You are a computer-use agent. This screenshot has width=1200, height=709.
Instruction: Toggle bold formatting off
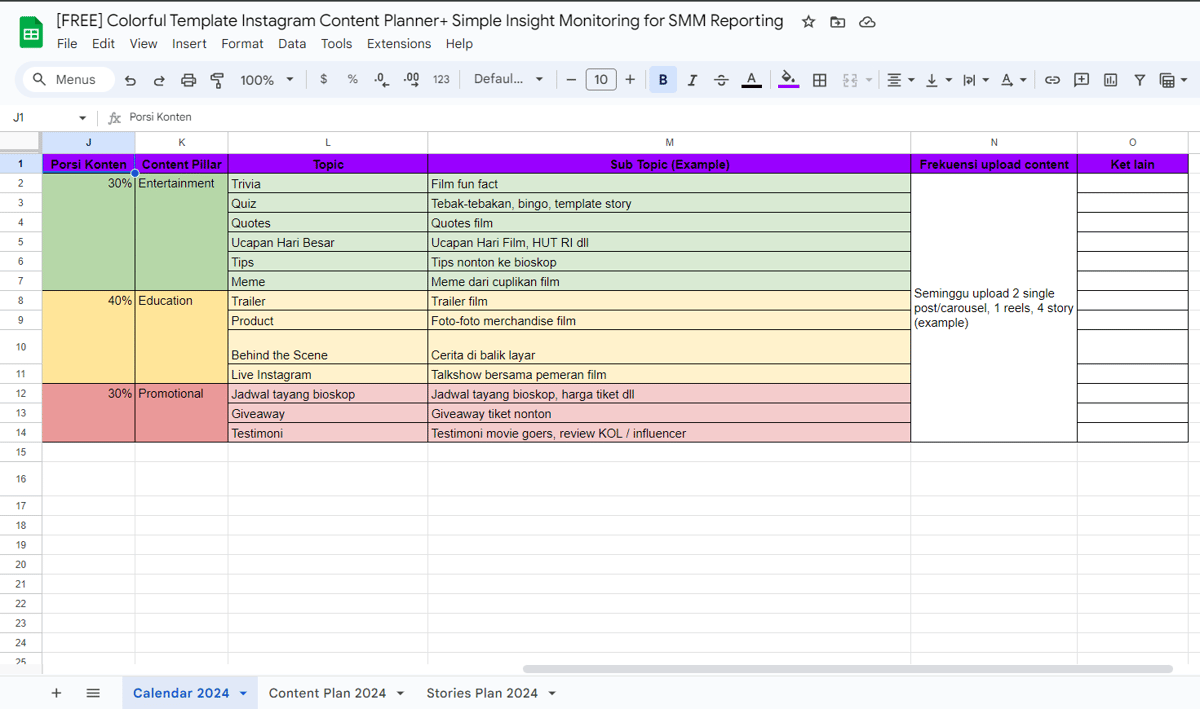tap(663, 79)
